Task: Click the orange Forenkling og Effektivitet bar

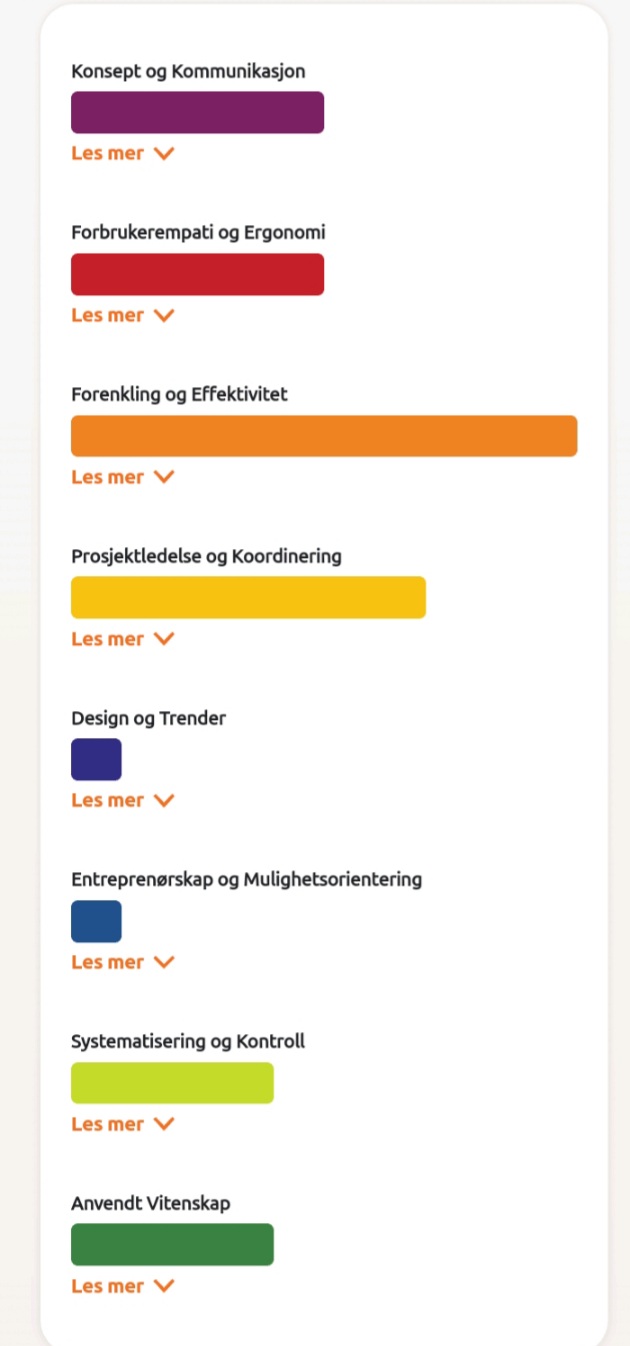Action: (x=324, y=436)
